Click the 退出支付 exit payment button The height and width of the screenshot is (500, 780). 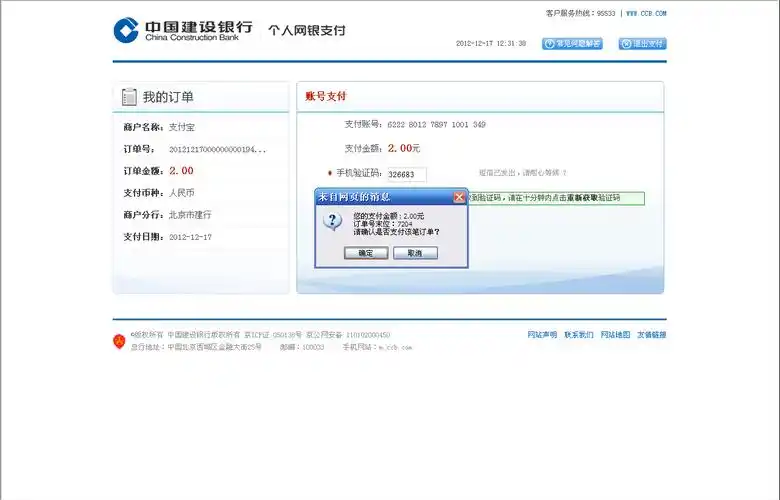tap(642, 44)
